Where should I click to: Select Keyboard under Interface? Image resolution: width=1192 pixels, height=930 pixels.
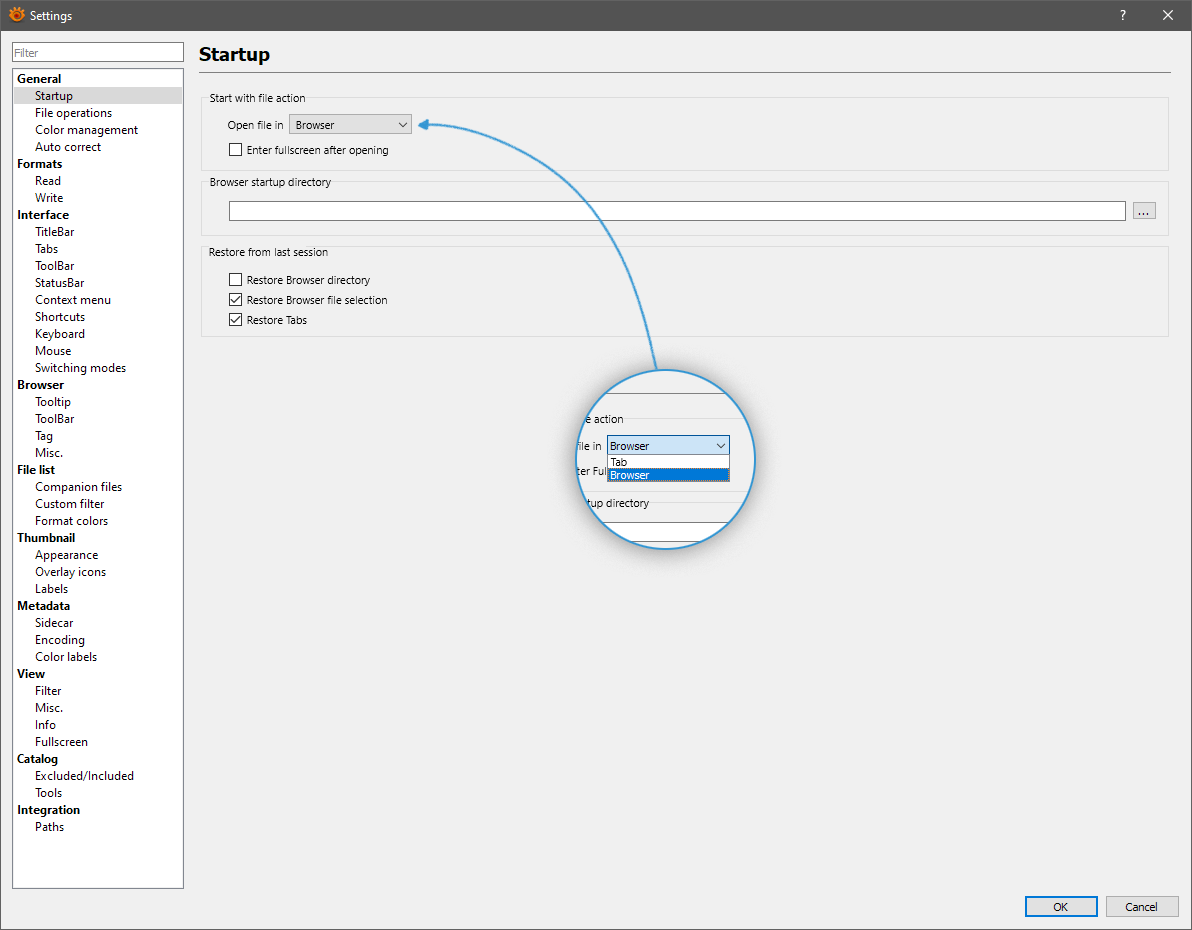[60, 334]
